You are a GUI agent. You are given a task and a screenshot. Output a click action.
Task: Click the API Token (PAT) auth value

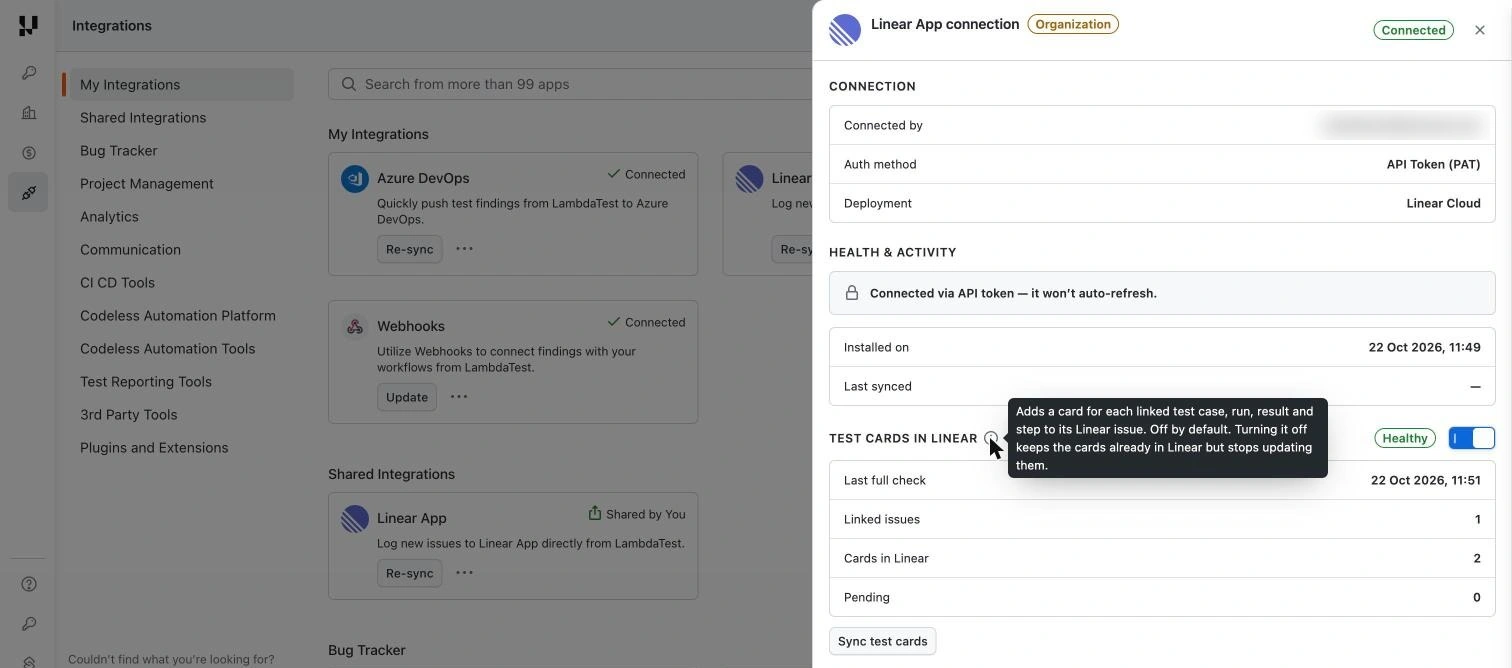[1433, 164]
